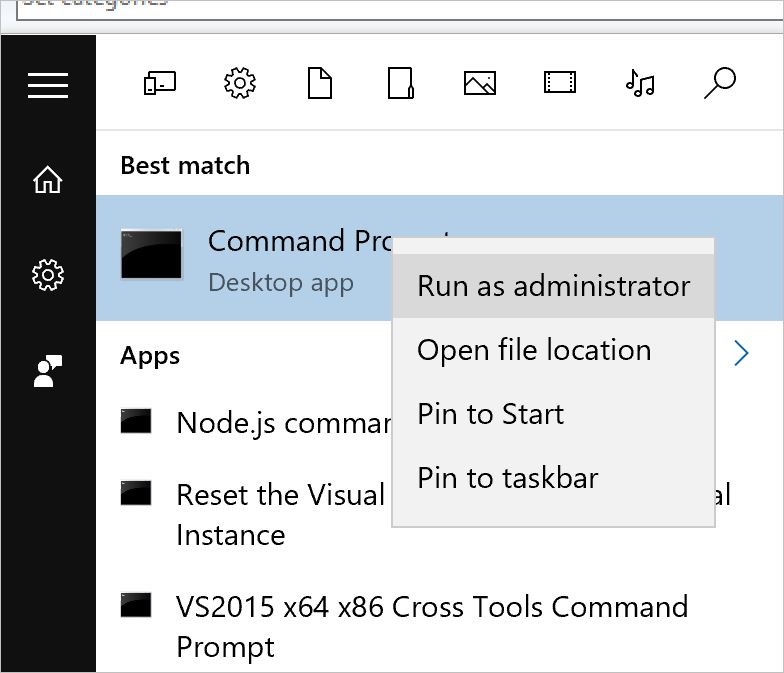This screenshot has height=673, width=784.
Task: Filter results by Settings gear in top row
Action: pos(240,83)
